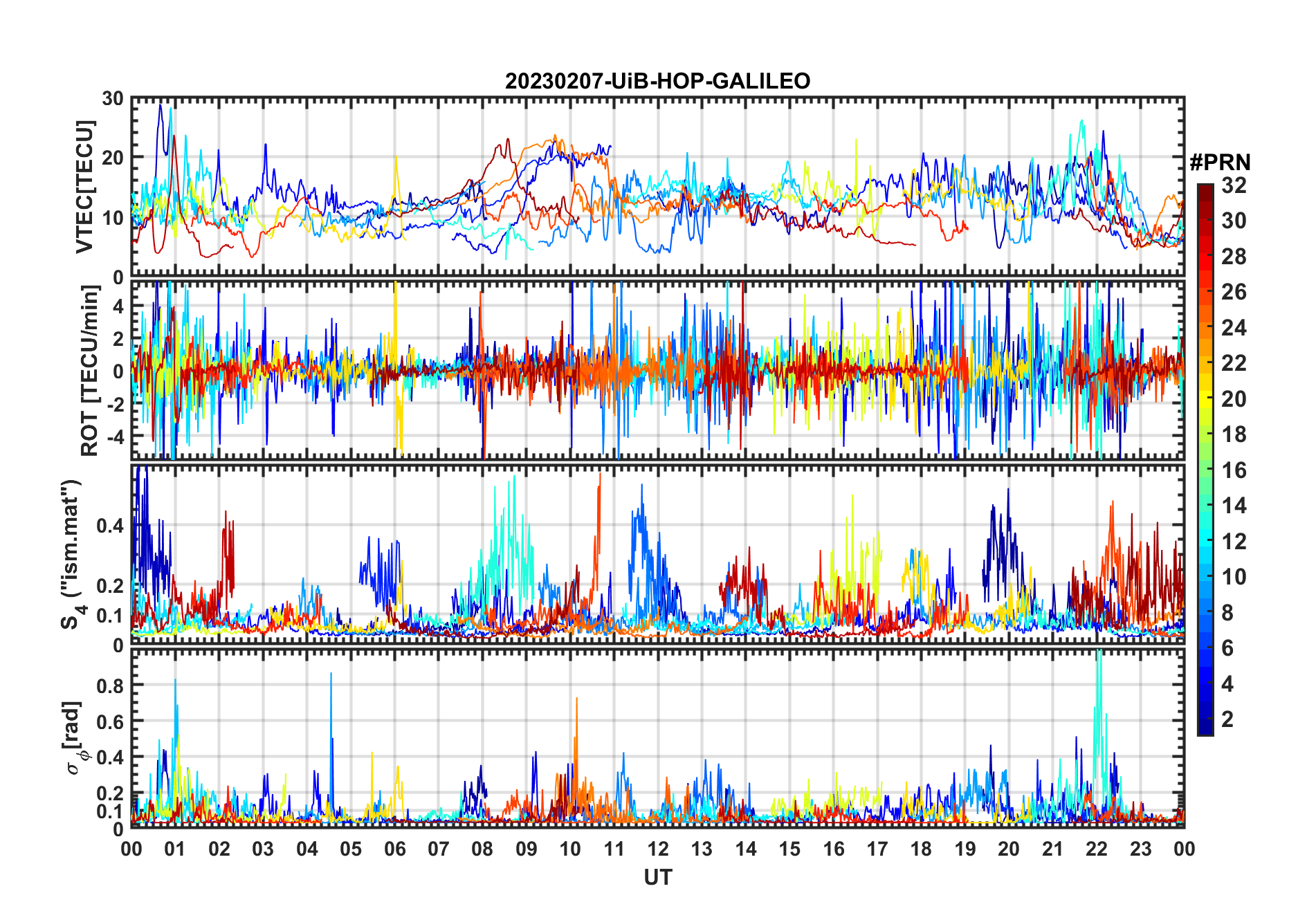The height and width of the screenshot is (920, 1316).
Task: Click the 0.4 tick label on the S4 axis
Action: point(110,526)
